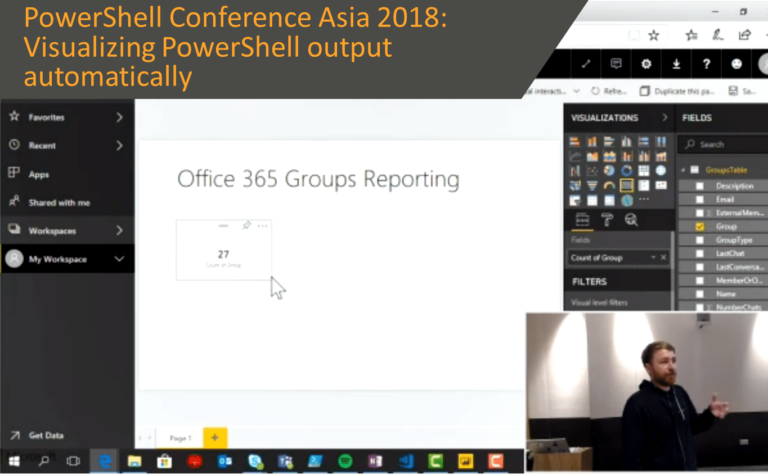Switch to the Format paint roller tab
Viewport: 768px width, 474px height.
tap(607, 220)
